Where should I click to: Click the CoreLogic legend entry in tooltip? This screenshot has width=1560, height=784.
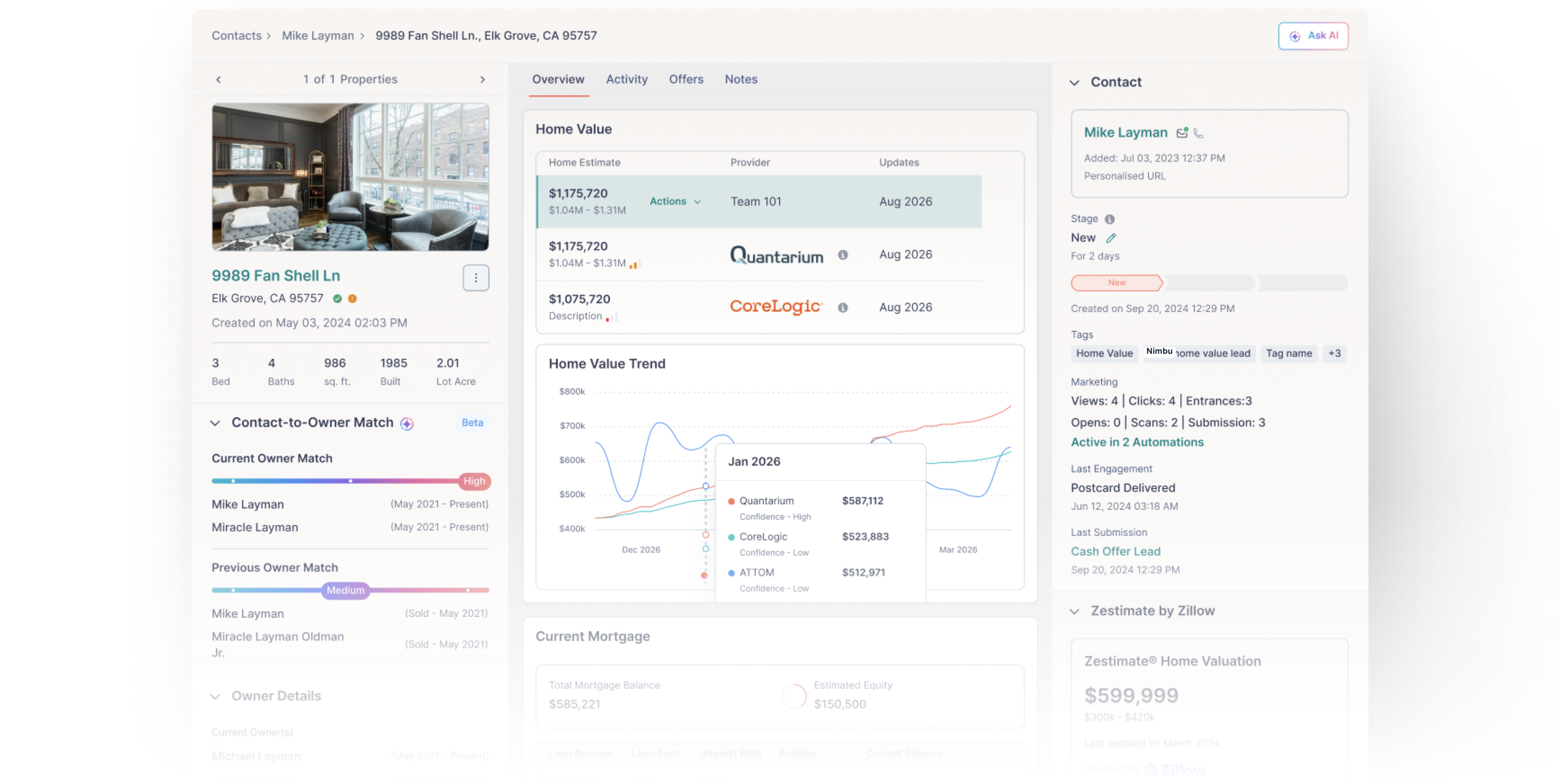[763, 537]
